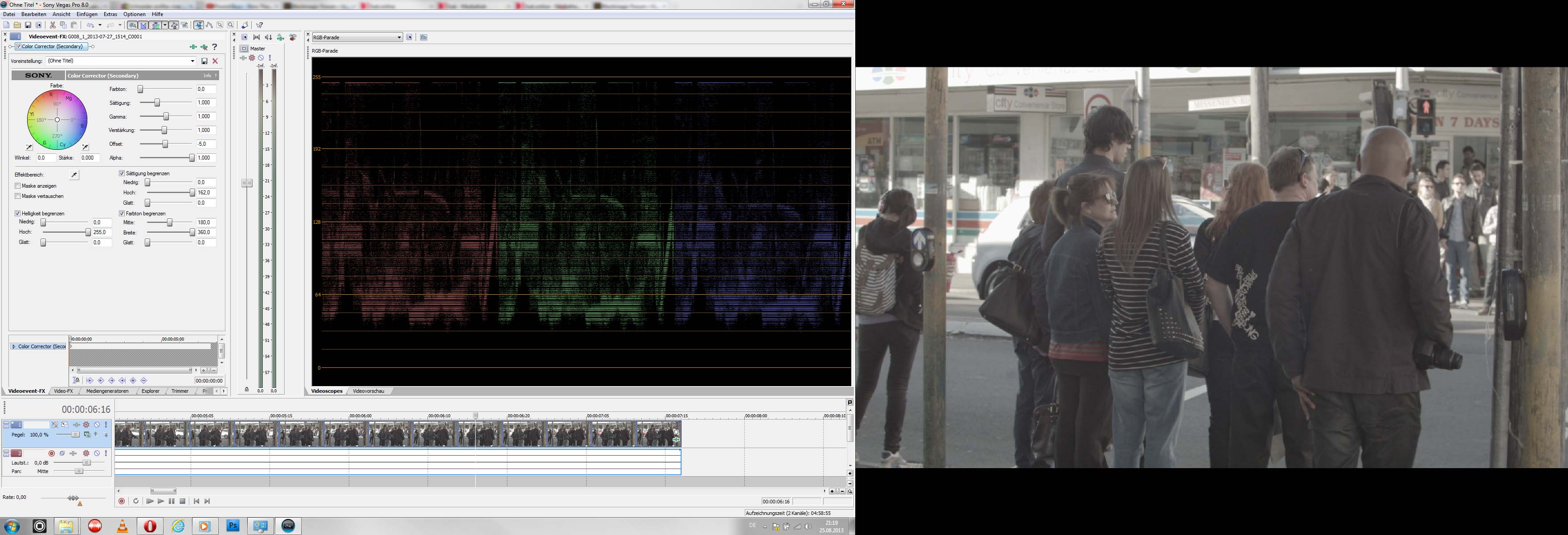1568x535 pixels.
Task: Open the Datei menu
Action: point(9,14)
